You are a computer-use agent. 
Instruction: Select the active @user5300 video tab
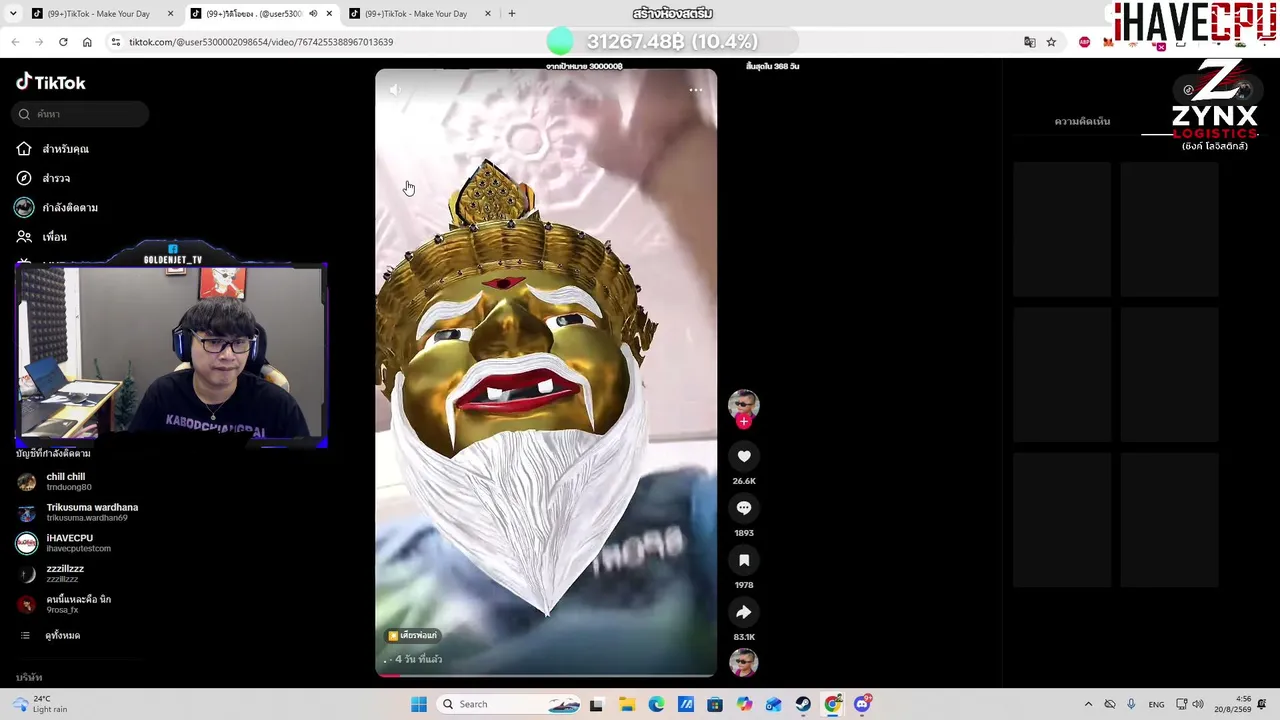coord(262,14)
